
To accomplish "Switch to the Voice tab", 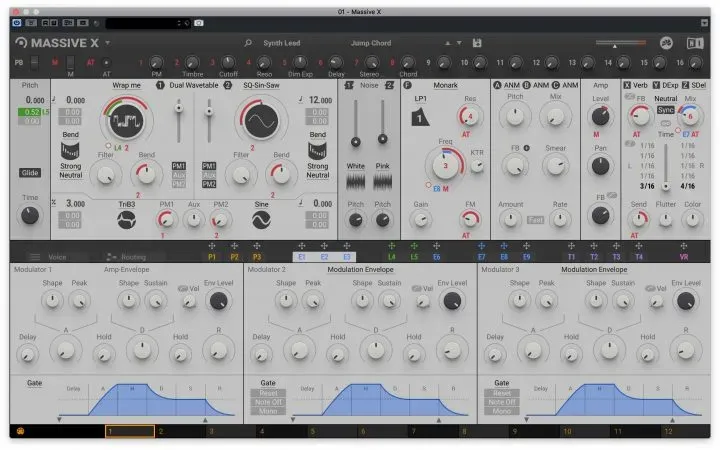I will 57,257.
